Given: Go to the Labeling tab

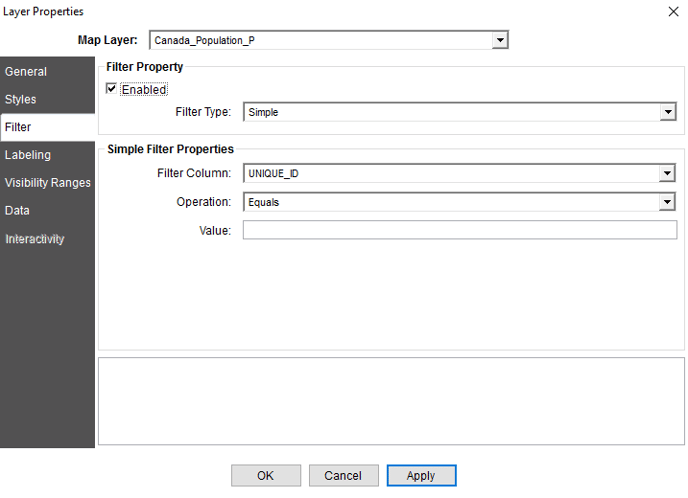Looking at the screenshot, I should [x=47, y=155].
